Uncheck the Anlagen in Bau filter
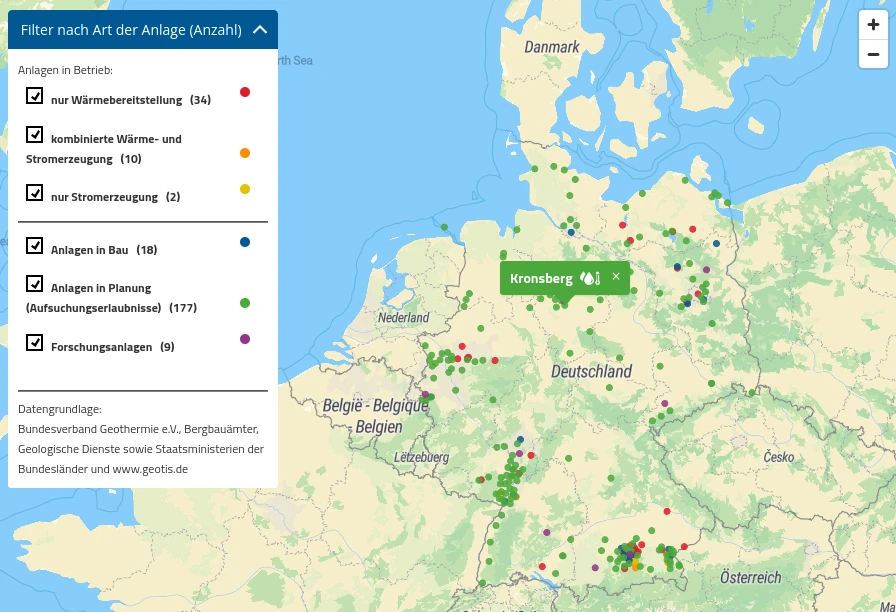 [35, 246]
